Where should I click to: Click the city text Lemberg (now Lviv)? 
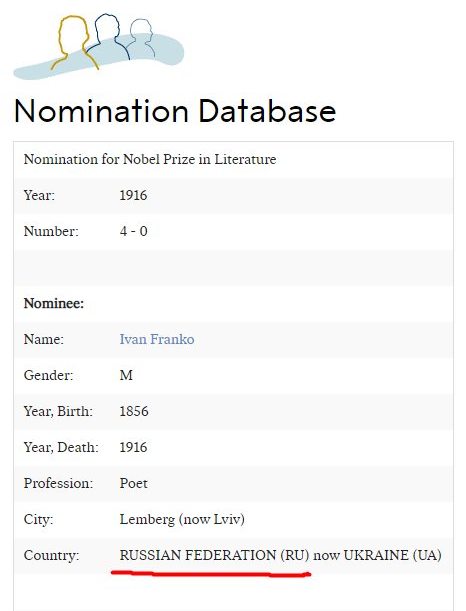[182, 519]
